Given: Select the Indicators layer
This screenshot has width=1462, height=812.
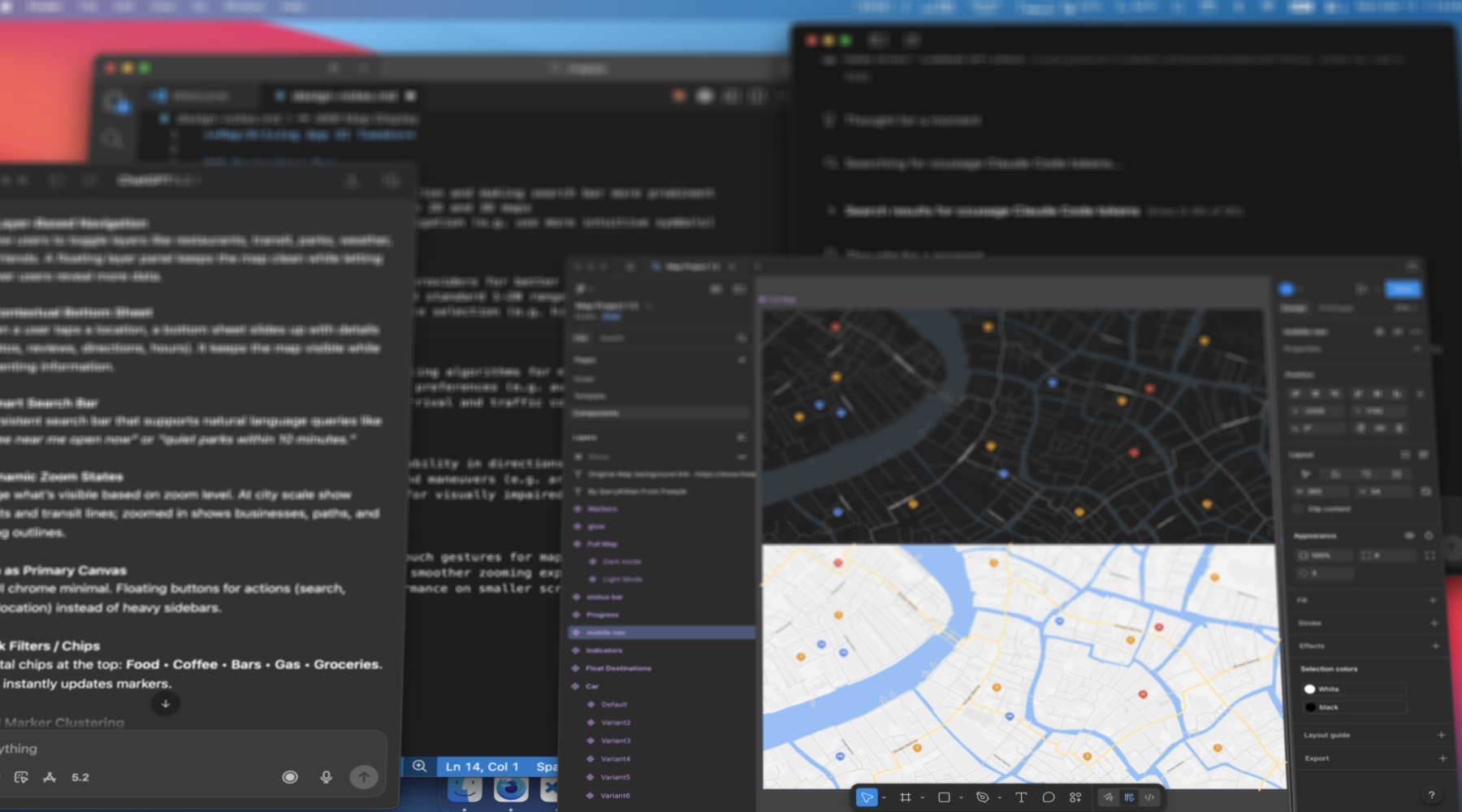Looking at the screenshot, I should coord(662,650).
